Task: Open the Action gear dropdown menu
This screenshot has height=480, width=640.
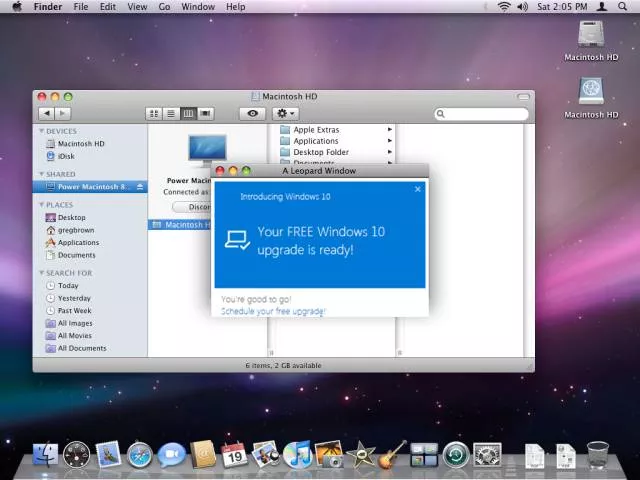Action: pyautogui.click(x=285, y=114)
